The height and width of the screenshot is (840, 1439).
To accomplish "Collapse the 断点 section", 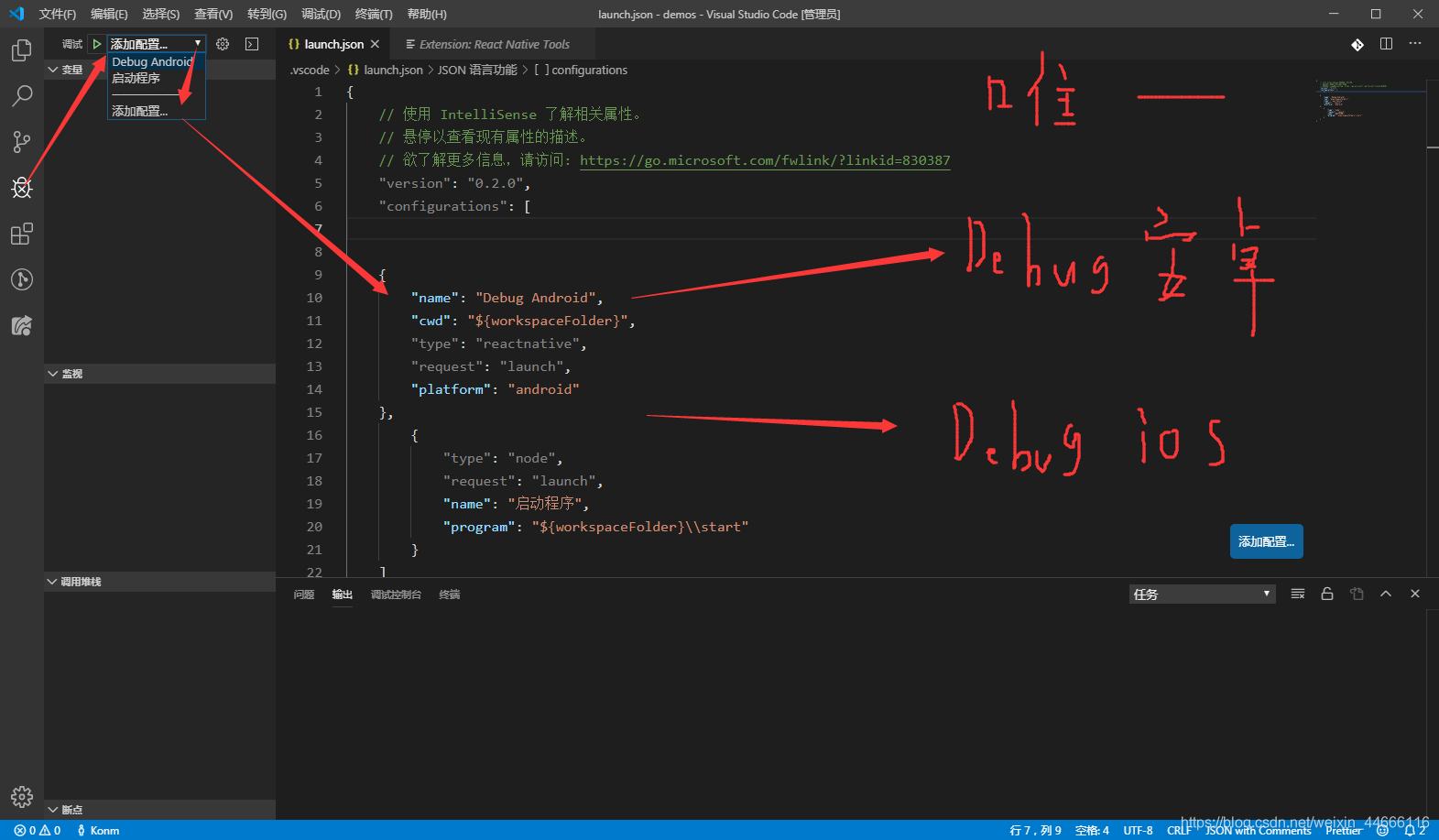I will click(x=159, y=810).
